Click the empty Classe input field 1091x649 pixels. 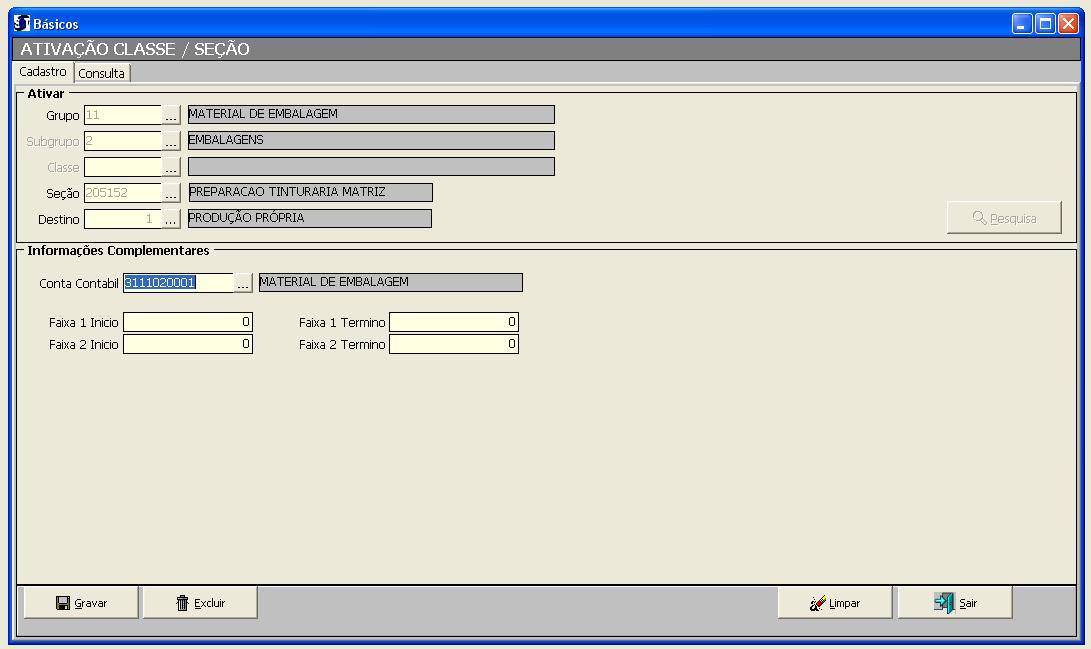[x=122, y=167]
